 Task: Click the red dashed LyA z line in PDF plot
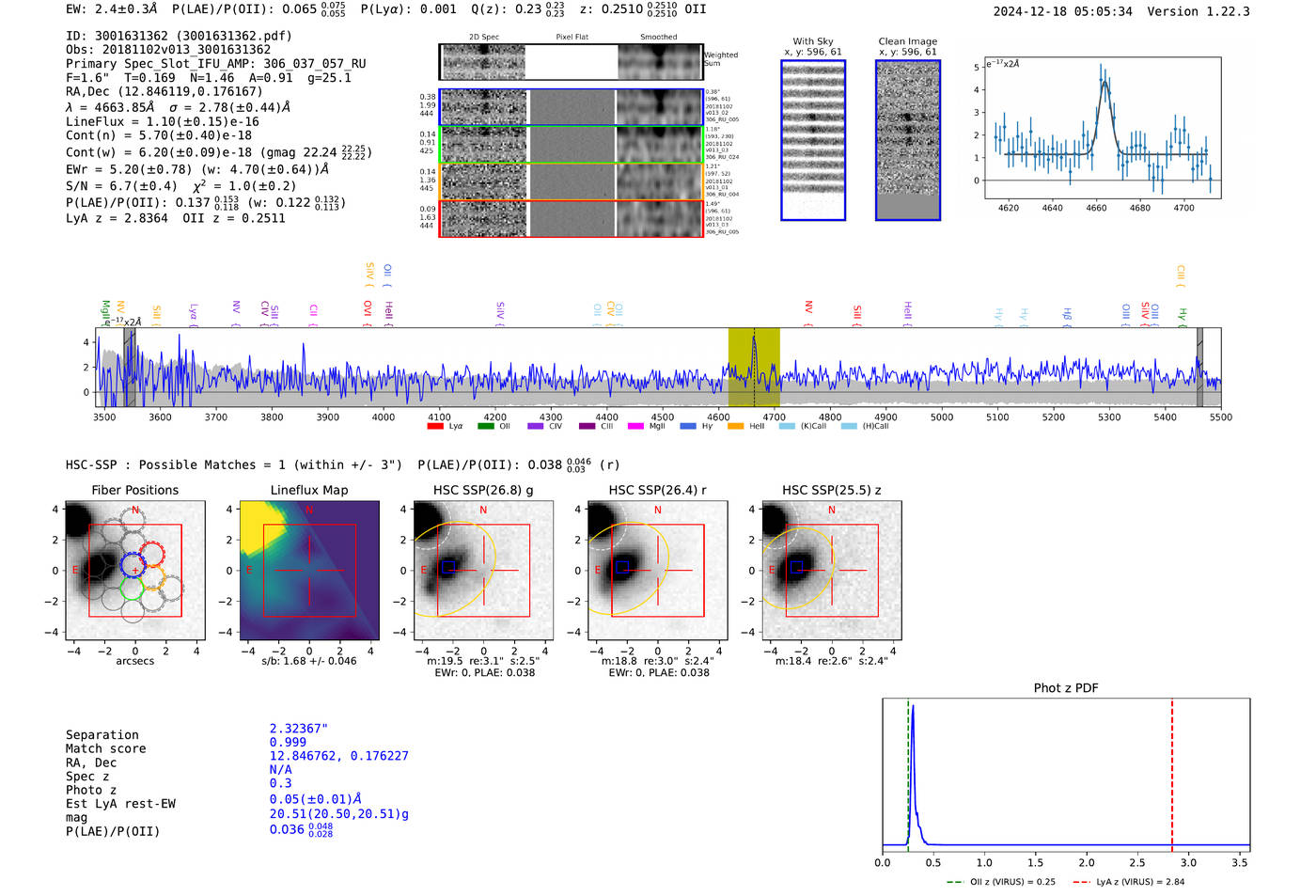point(1172,775)
